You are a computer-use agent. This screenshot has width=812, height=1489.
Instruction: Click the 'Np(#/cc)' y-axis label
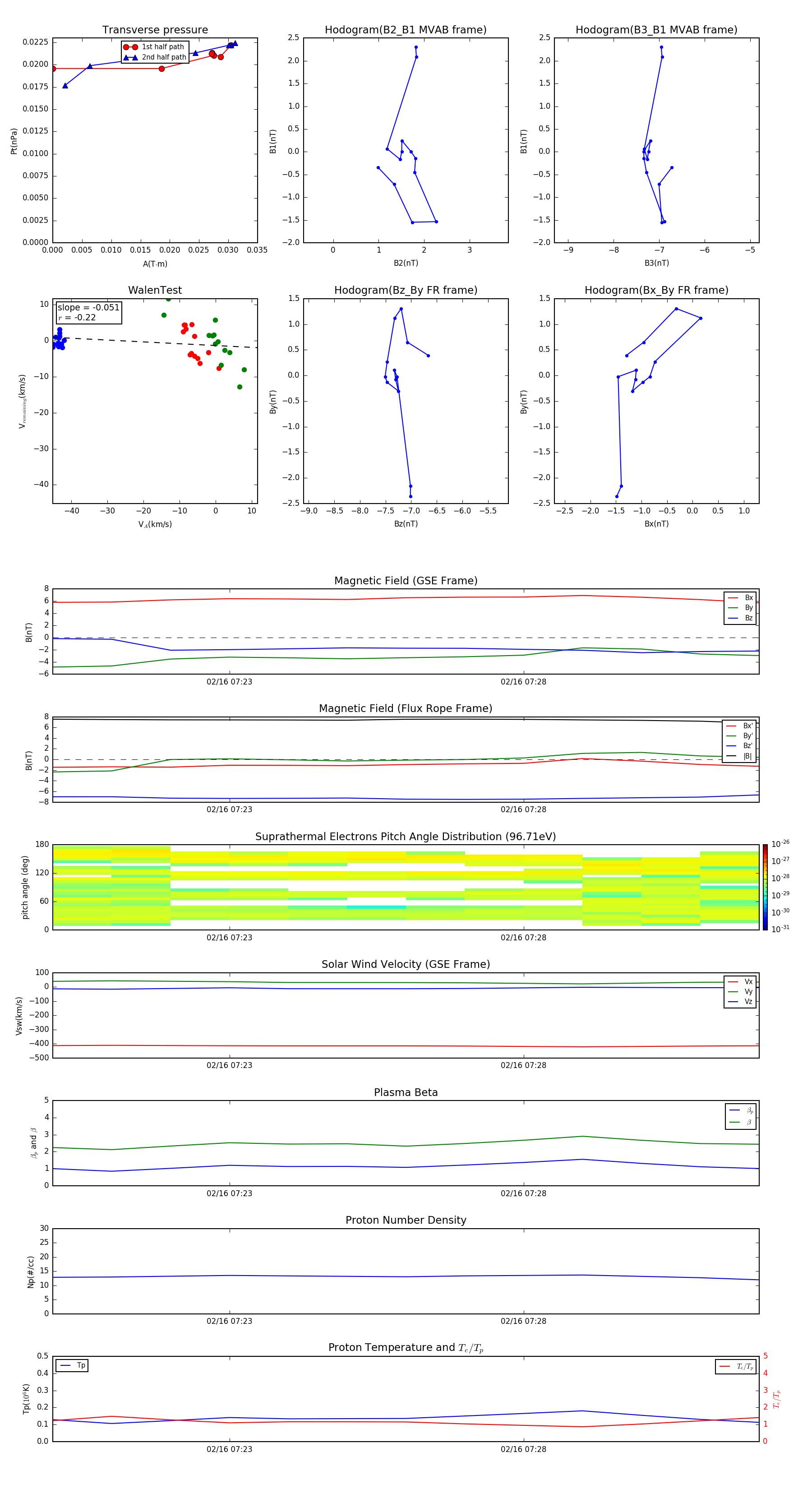pos(31,1272)
